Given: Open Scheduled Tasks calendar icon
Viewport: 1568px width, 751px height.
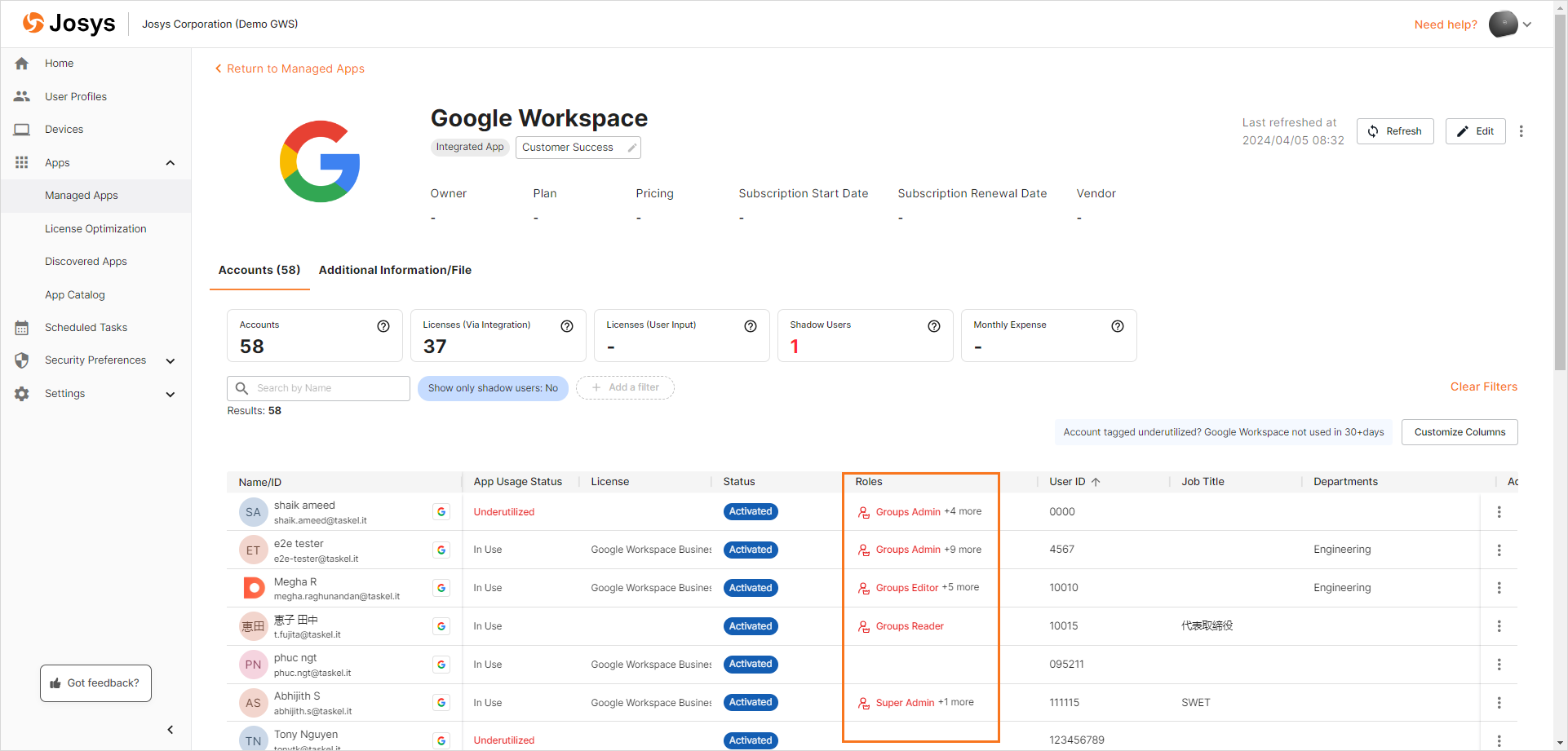Looking at the screenshot, I should point(22,328).
